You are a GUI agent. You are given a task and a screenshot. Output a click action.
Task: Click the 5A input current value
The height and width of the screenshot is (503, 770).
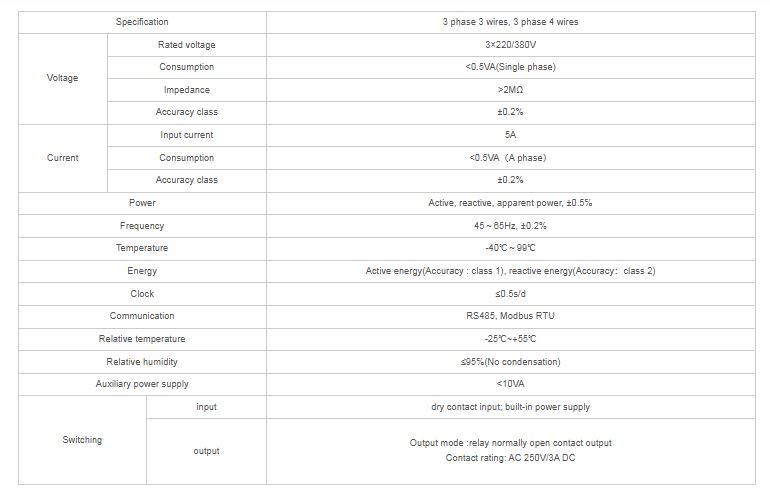coord(510,135)
